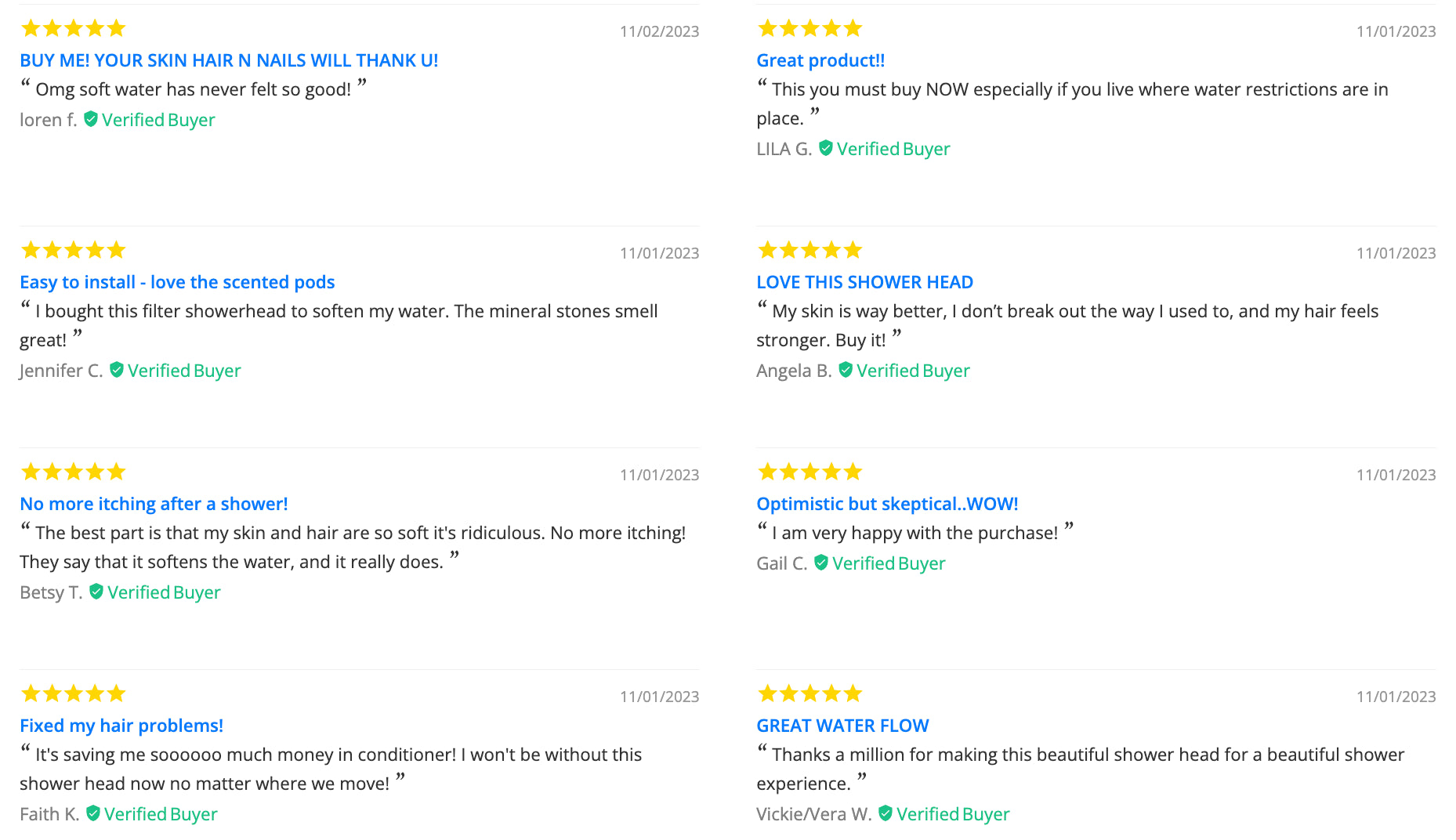Click verified shield icon next to Jennifer C.

117,370
